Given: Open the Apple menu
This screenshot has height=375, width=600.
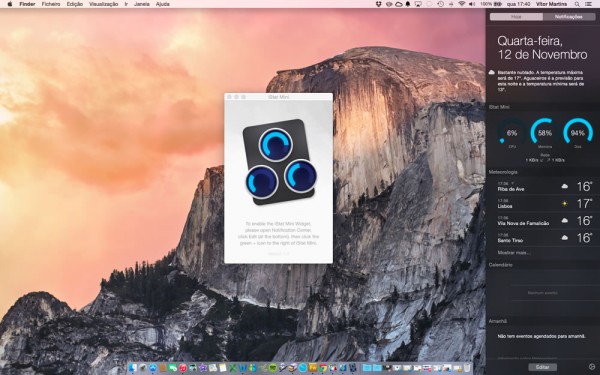Looking at the screenshot, I should pos(10,4).
